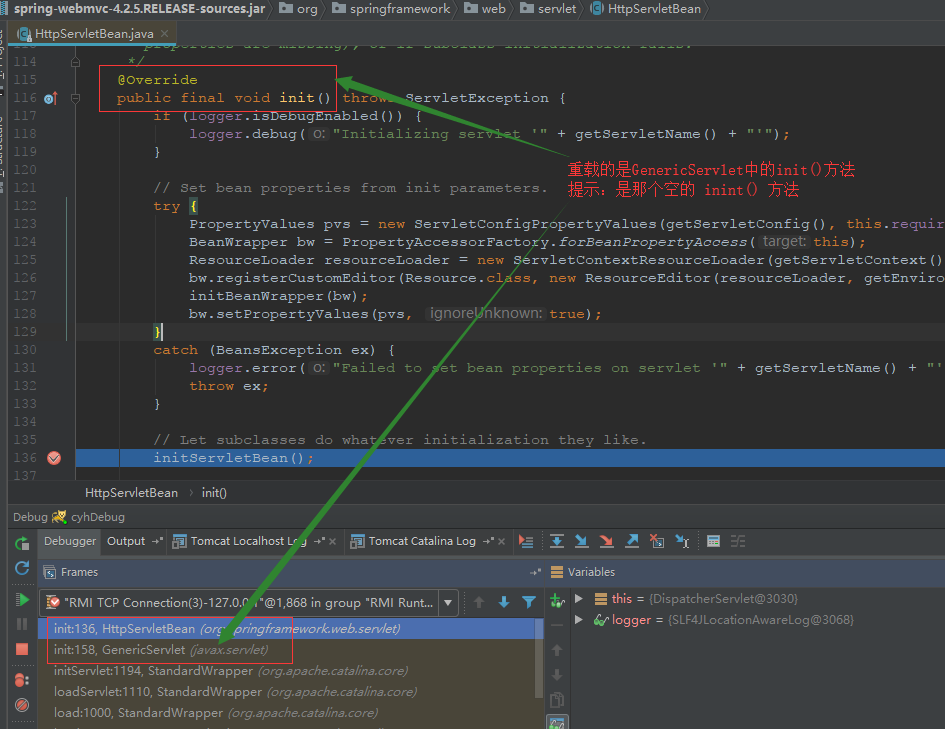Open the Tomcat Catalina Log tab

pos(422,541)
